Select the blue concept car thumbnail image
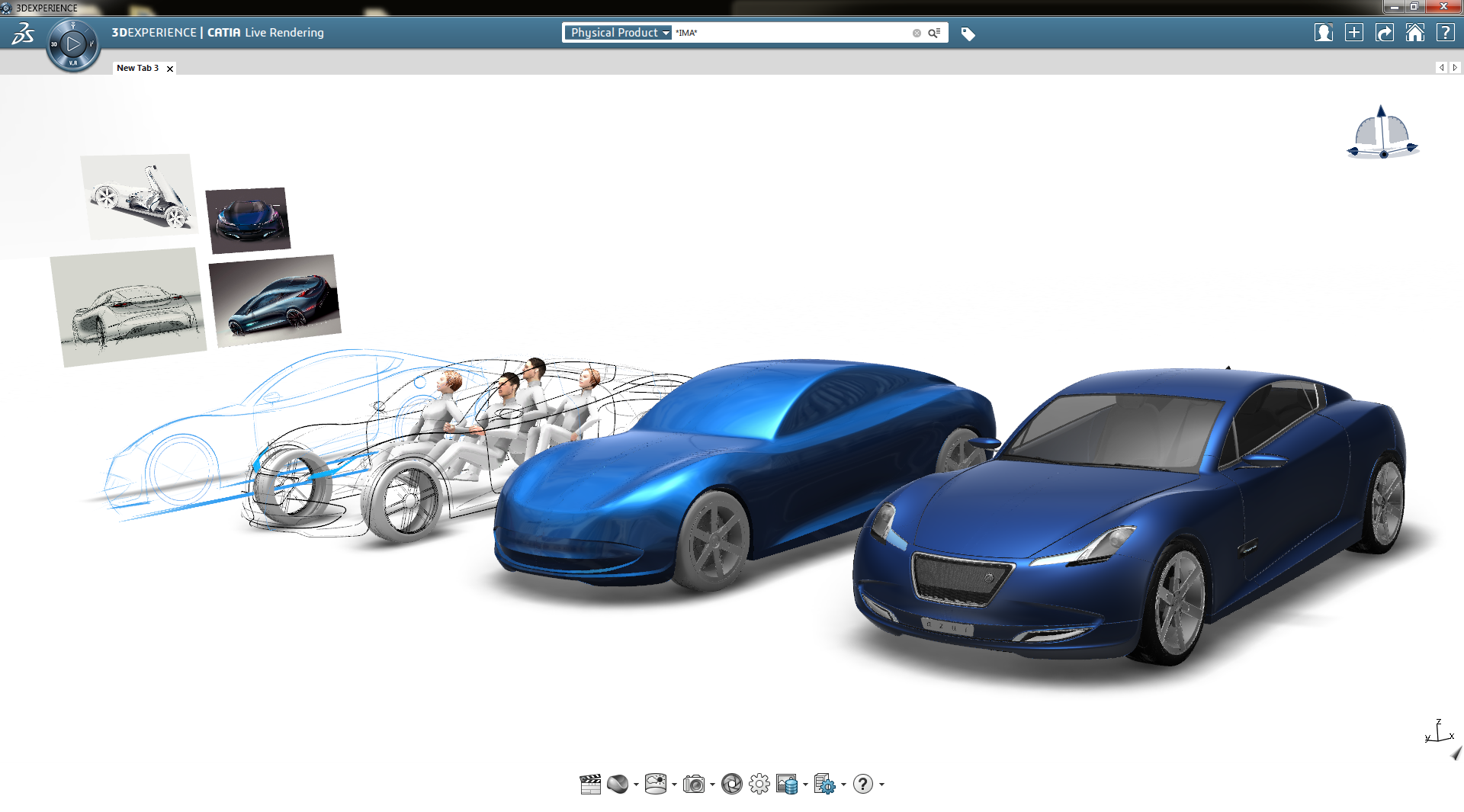 pyautogui.click(x=248, y=220)
